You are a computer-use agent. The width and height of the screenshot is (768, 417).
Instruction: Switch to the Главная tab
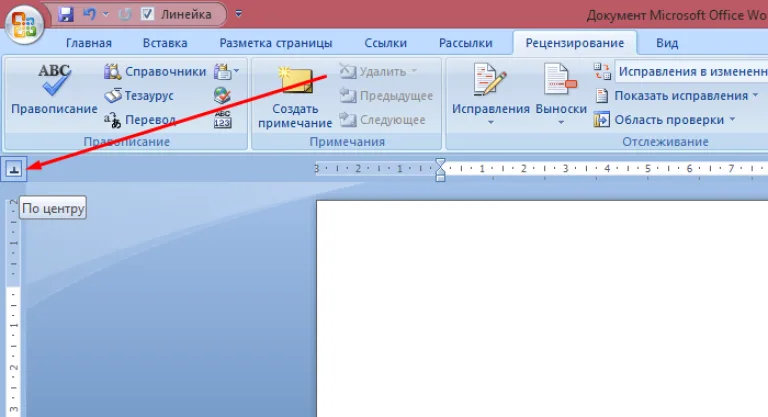point(89,43)
